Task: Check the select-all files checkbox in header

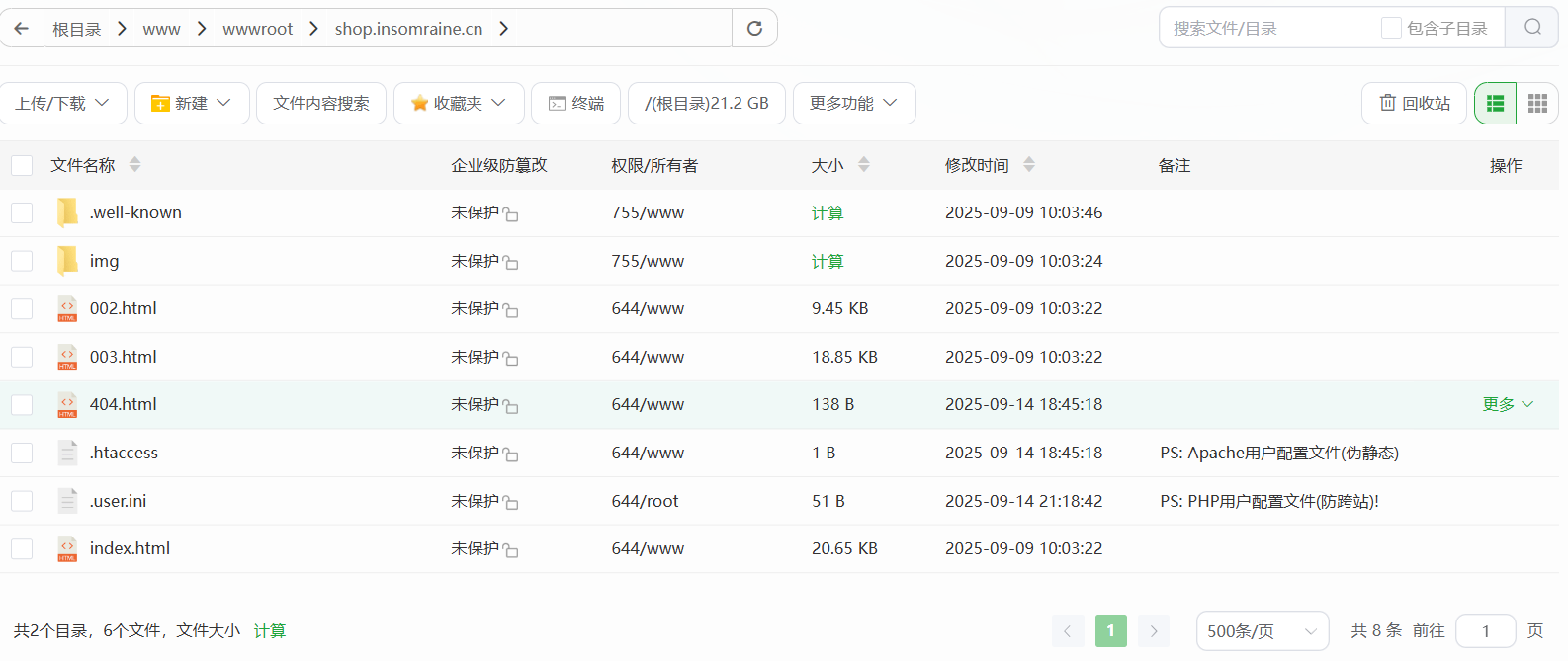Action: click(x=22, y=165)
